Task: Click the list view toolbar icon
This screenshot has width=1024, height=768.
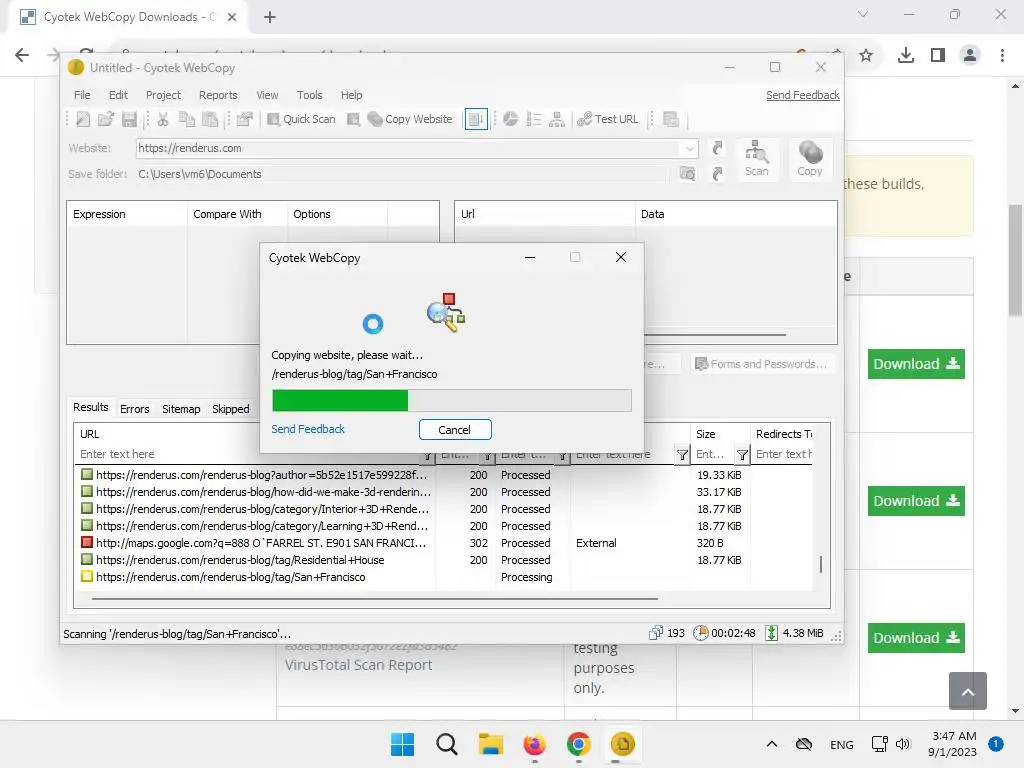Action: click(534, 119)
